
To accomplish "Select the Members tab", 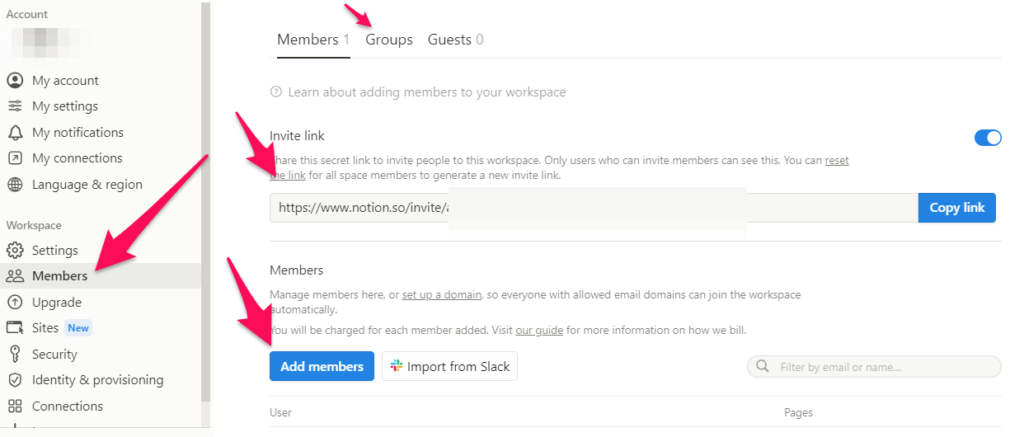I will [312, 40].
